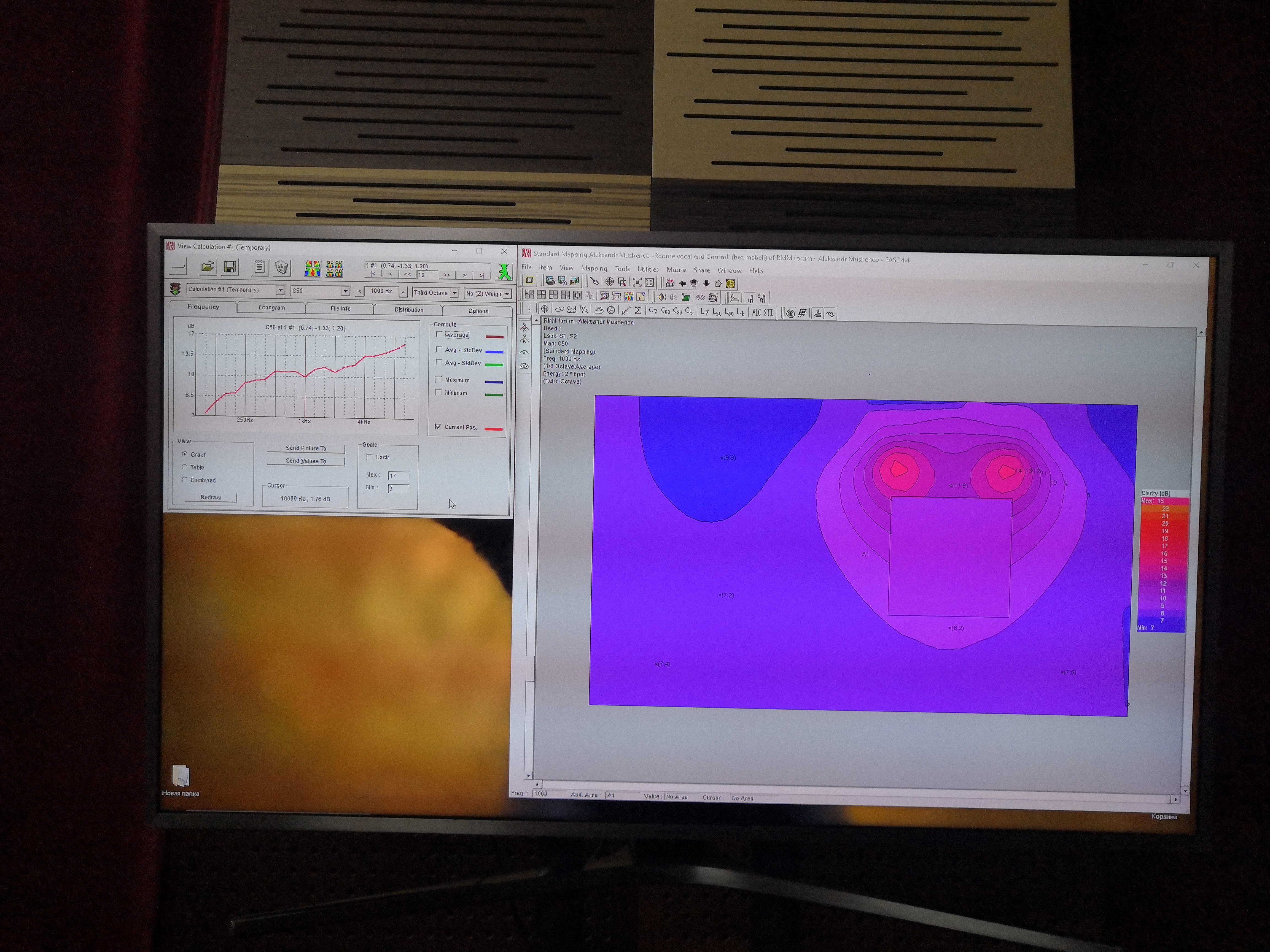
Task: Open the Third Octave bandwidth dropdown
Action: 455,293
